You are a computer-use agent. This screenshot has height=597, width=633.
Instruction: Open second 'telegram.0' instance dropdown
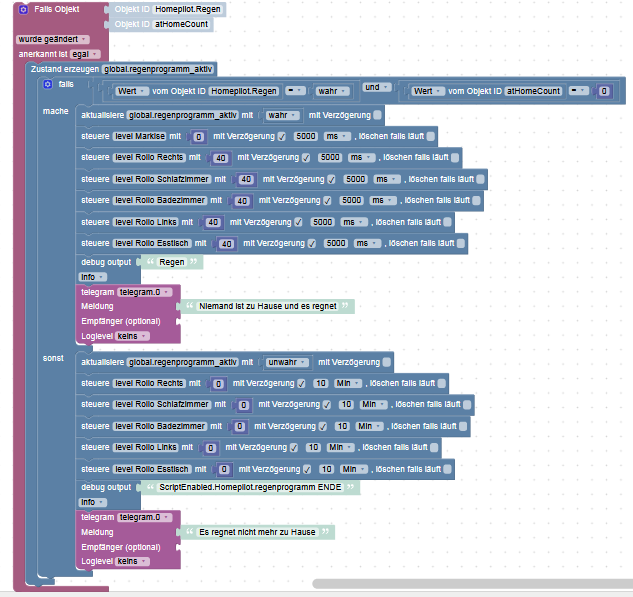[x=144, y=517]
